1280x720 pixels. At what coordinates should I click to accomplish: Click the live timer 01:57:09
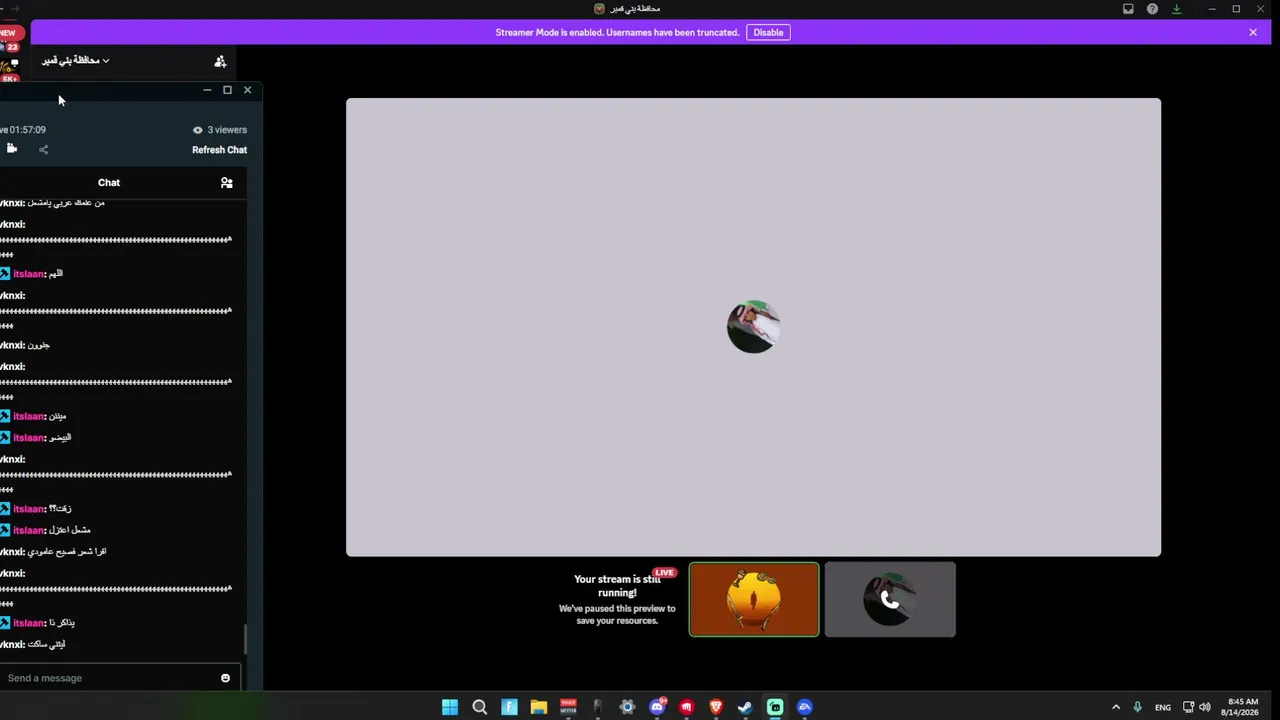(27, 130)
